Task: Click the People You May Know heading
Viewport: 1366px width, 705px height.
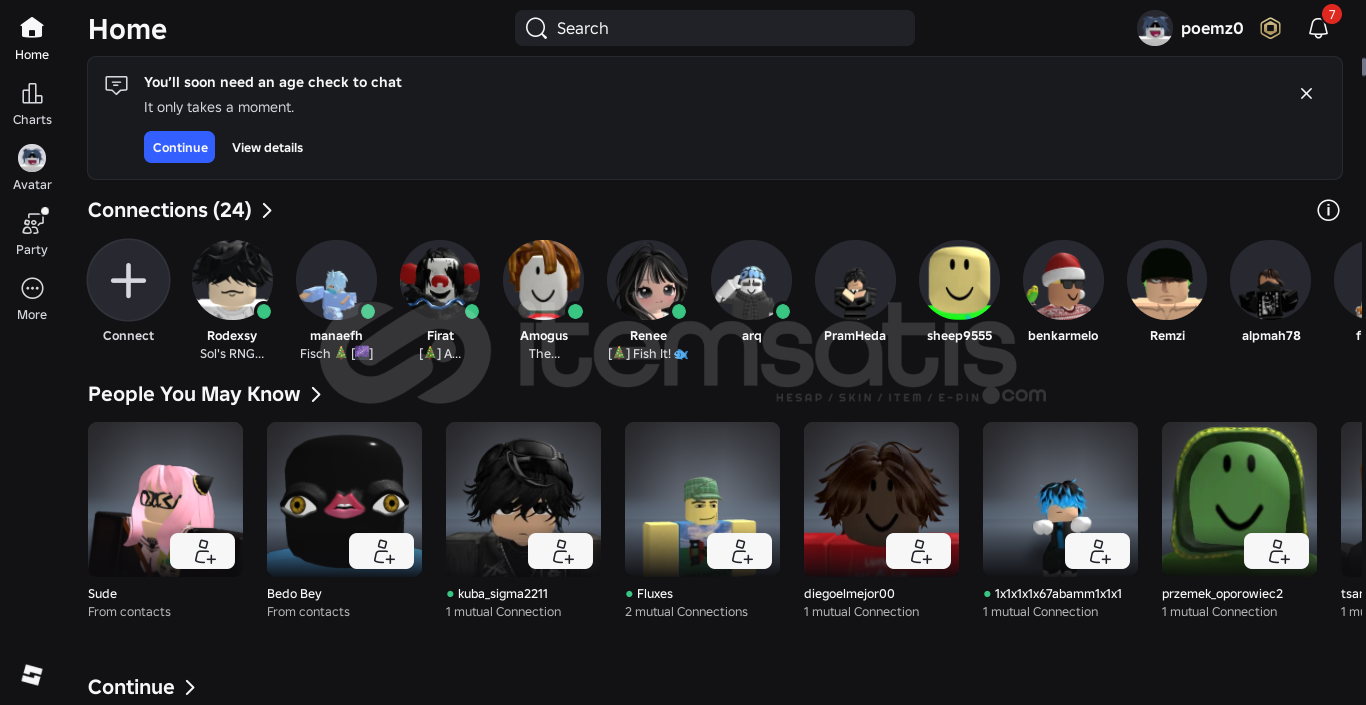Action: [194, 394]
